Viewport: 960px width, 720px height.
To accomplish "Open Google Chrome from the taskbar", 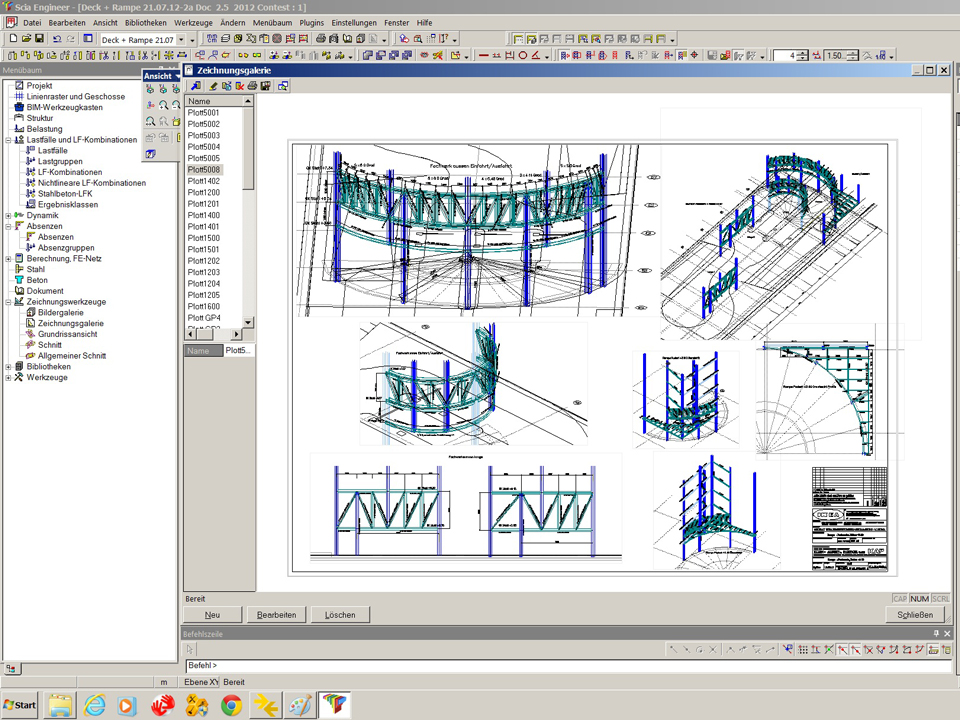I will click(231, 705).
